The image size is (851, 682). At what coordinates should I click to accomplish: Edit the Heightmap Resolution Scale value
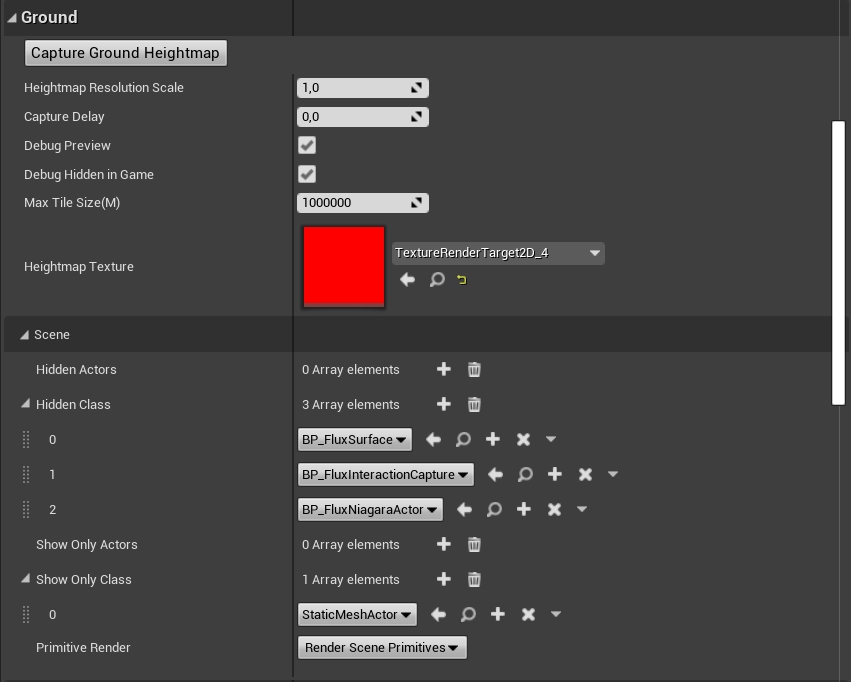363,88
